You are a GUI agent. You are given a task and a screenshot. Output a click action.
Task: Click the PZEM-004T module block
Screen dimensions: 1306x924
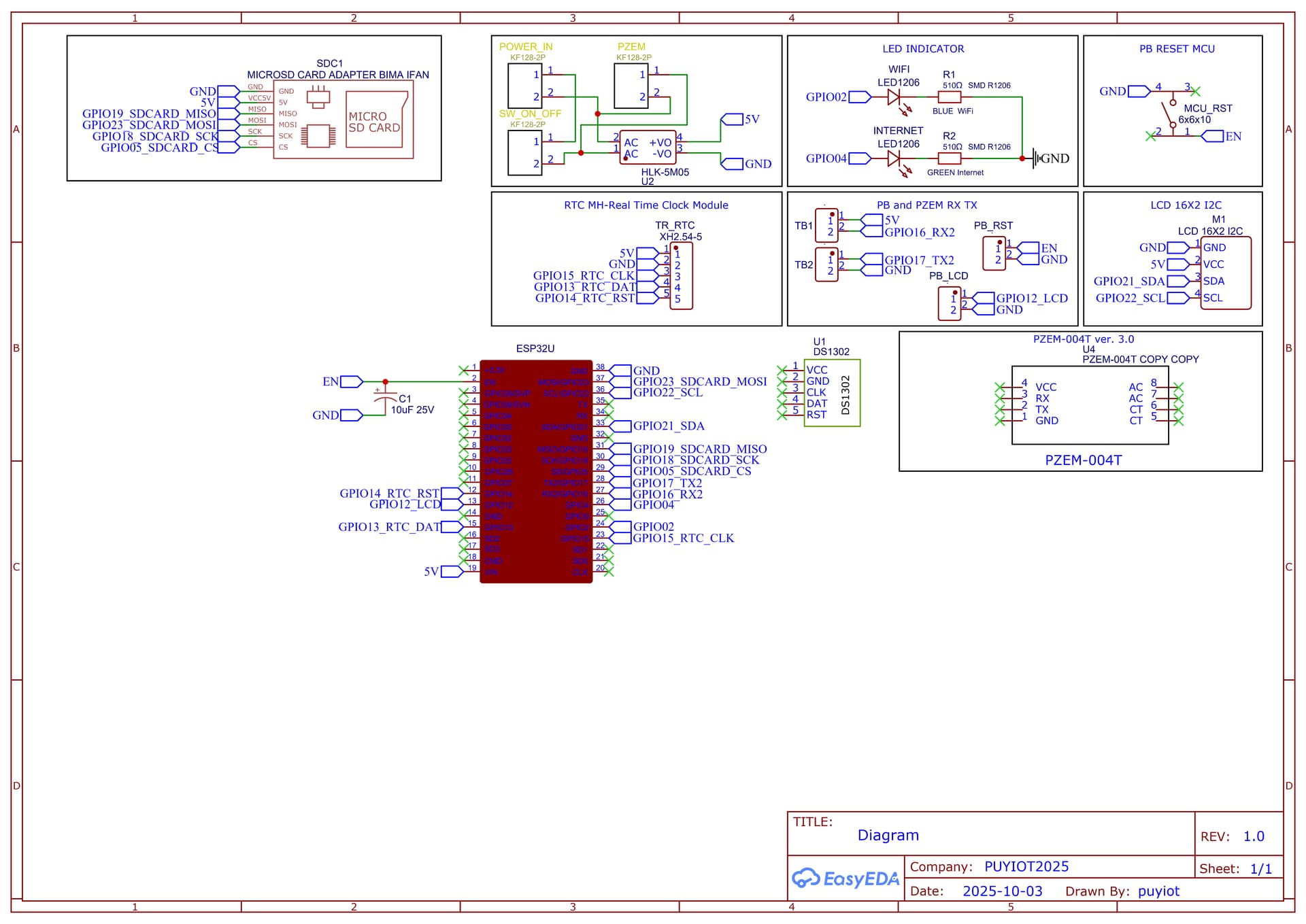tap(1090, 405)
